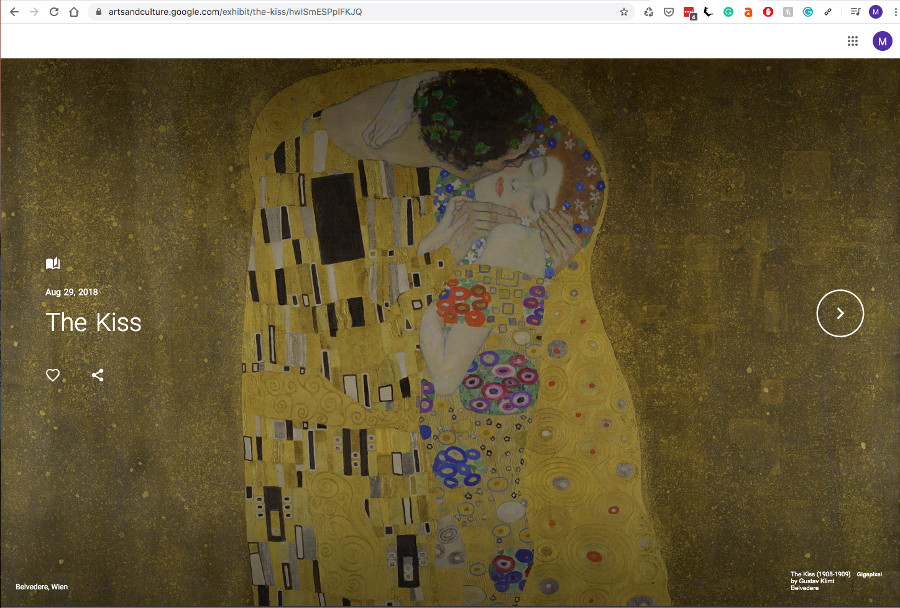The width and height of the screenshot is (900, 608).
Task: Open your Google account profile avatar
Action: point(875,12)
